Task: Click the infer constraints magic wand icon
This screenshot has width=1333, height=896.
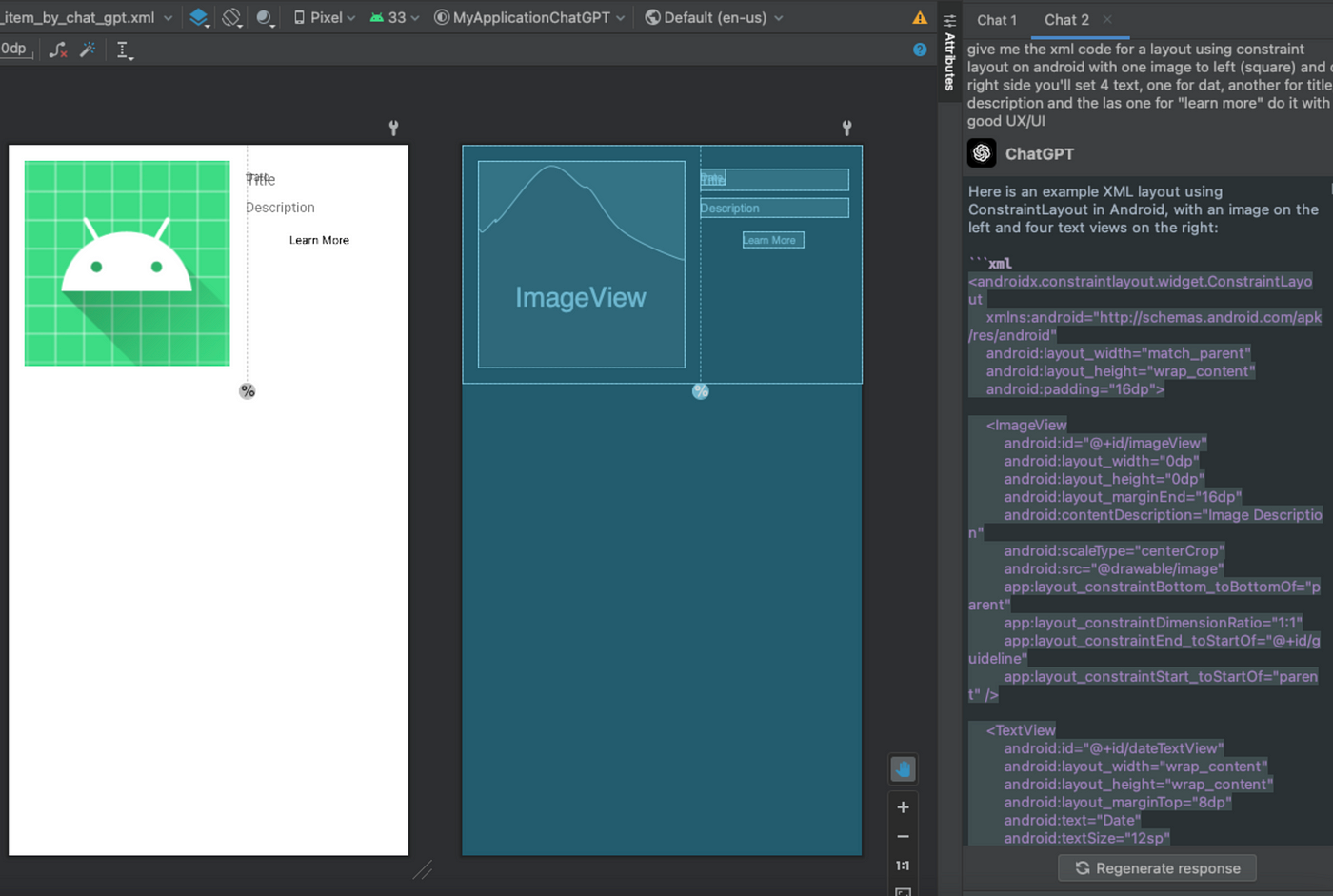Action: click(88, 50)
